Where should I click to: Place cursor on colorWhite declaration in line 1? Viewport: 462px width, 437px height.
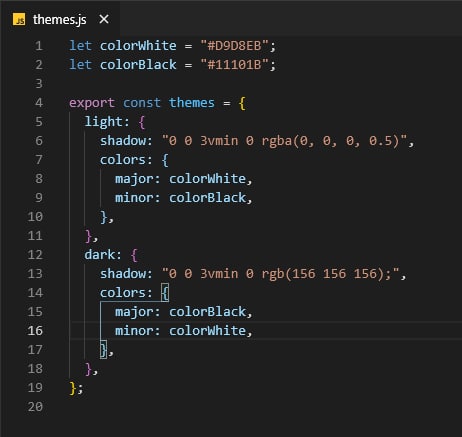tap(138, 46)
